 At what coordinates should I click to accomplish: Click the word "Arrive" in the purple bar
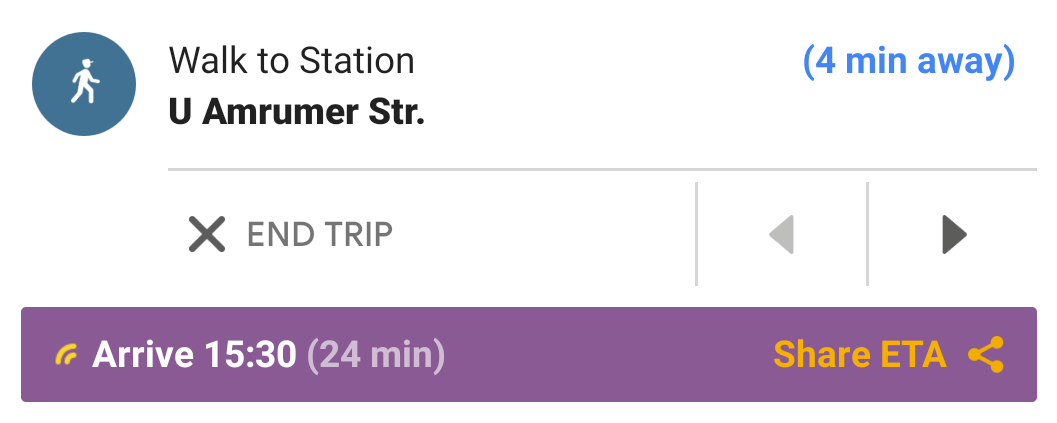[144, 355]
